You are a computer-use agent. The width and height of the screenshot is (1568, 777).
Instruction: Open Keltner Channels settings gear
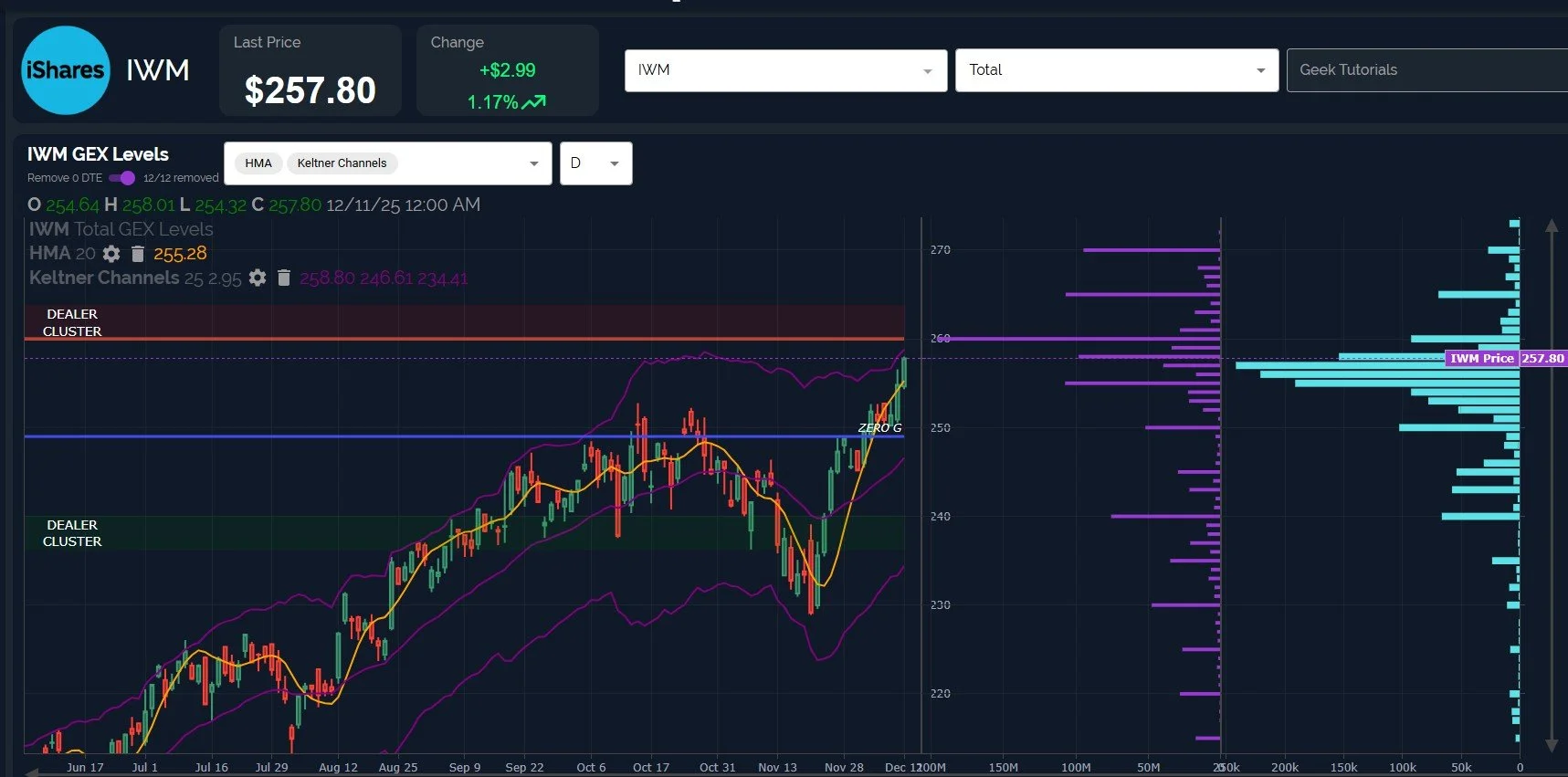(x=258, y=278)
